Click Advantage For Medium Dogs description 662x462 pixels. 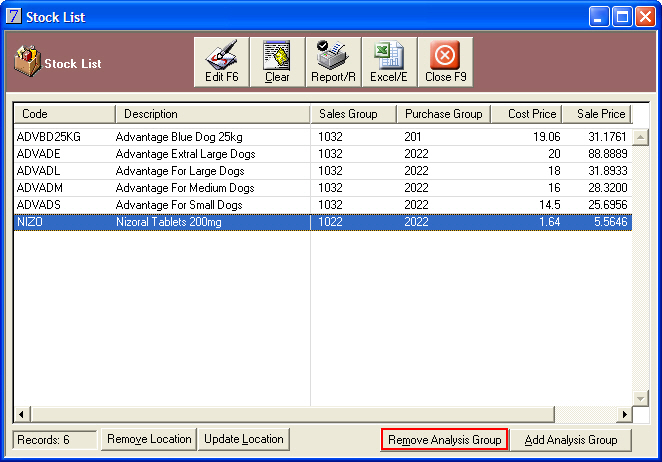pyautogui.click(x=185, y=188)
